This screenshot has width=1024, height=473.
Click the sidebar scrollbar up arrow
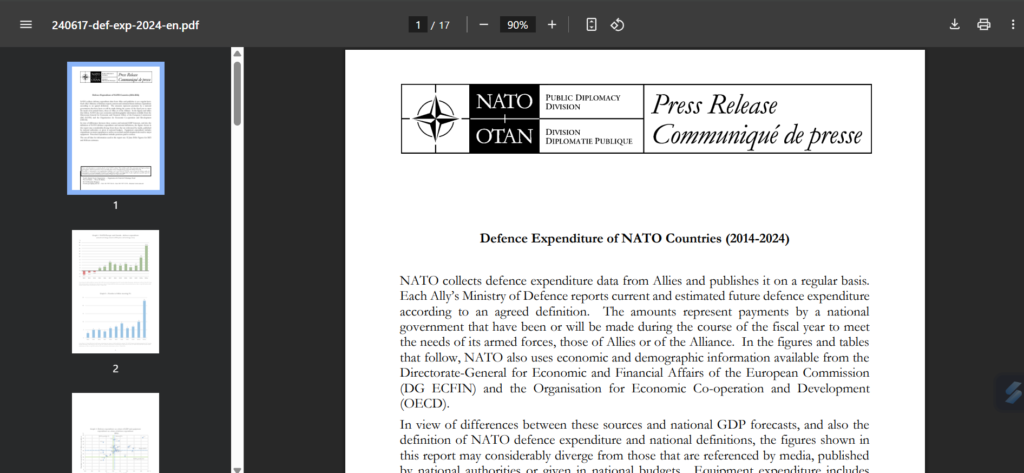coord(238,53)
